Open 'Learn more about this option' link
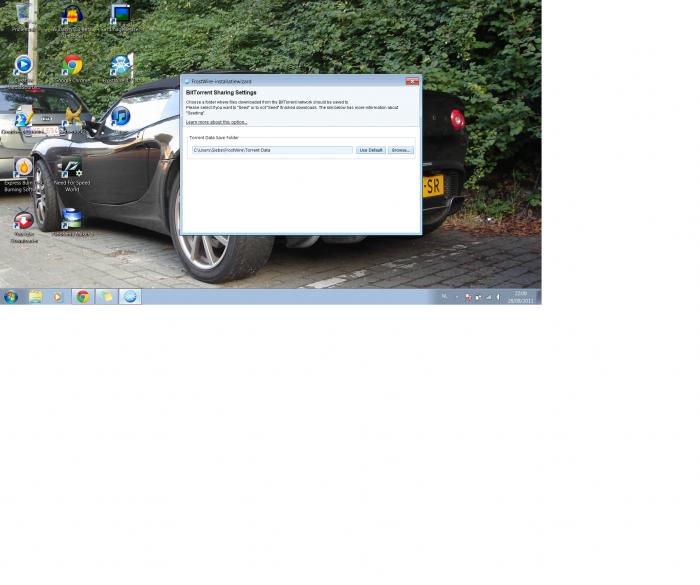Viewport: 700px width, 585px height. [x=216, y=122]
